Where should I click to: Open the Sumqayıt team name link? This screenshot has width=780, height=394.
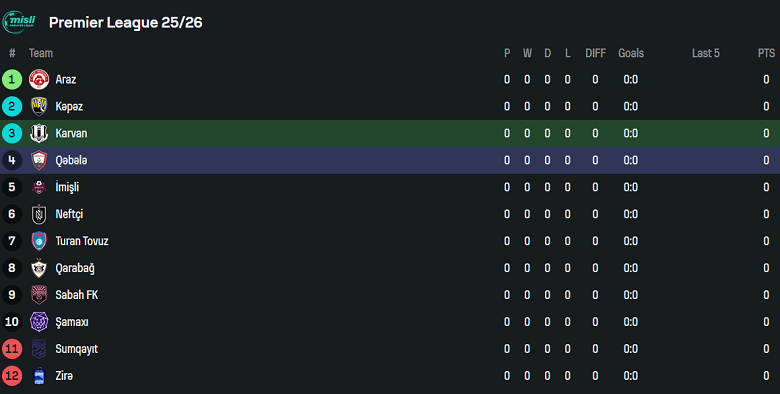pyautogui.click(x=77, y=349)
